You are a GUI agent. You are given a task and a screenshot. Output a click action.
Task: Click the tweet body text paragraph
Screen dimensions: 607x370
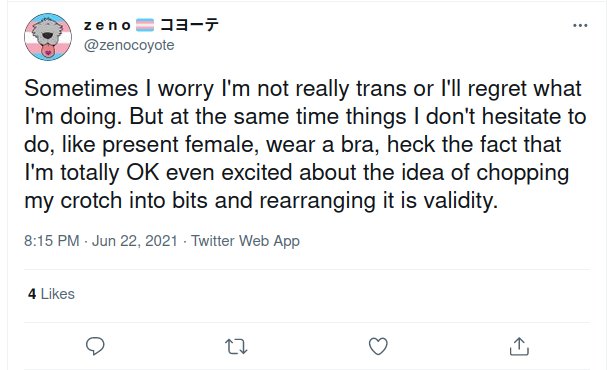pyautogui.click(x=305, y=144)
